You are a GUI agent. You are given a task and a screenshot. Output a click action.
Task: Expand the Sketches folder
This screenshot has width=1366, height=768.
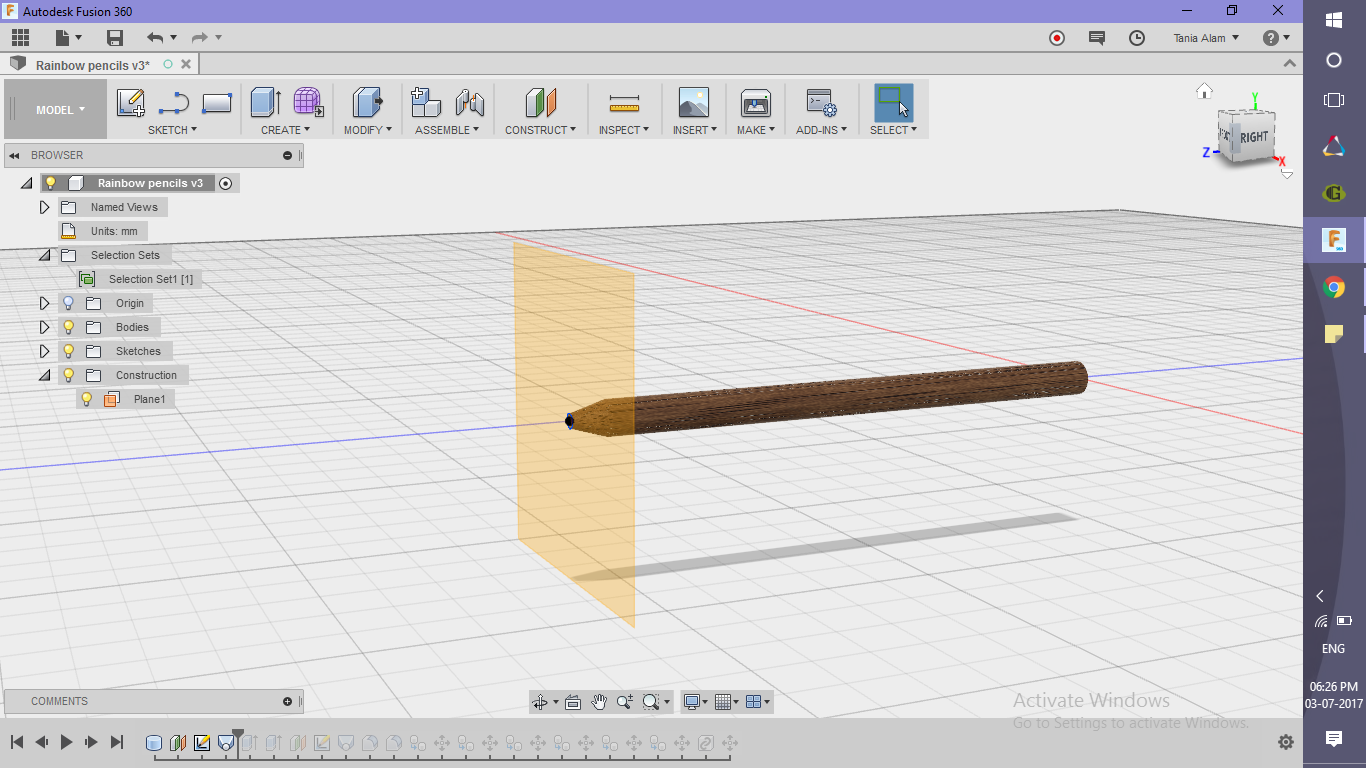point(44,351)
